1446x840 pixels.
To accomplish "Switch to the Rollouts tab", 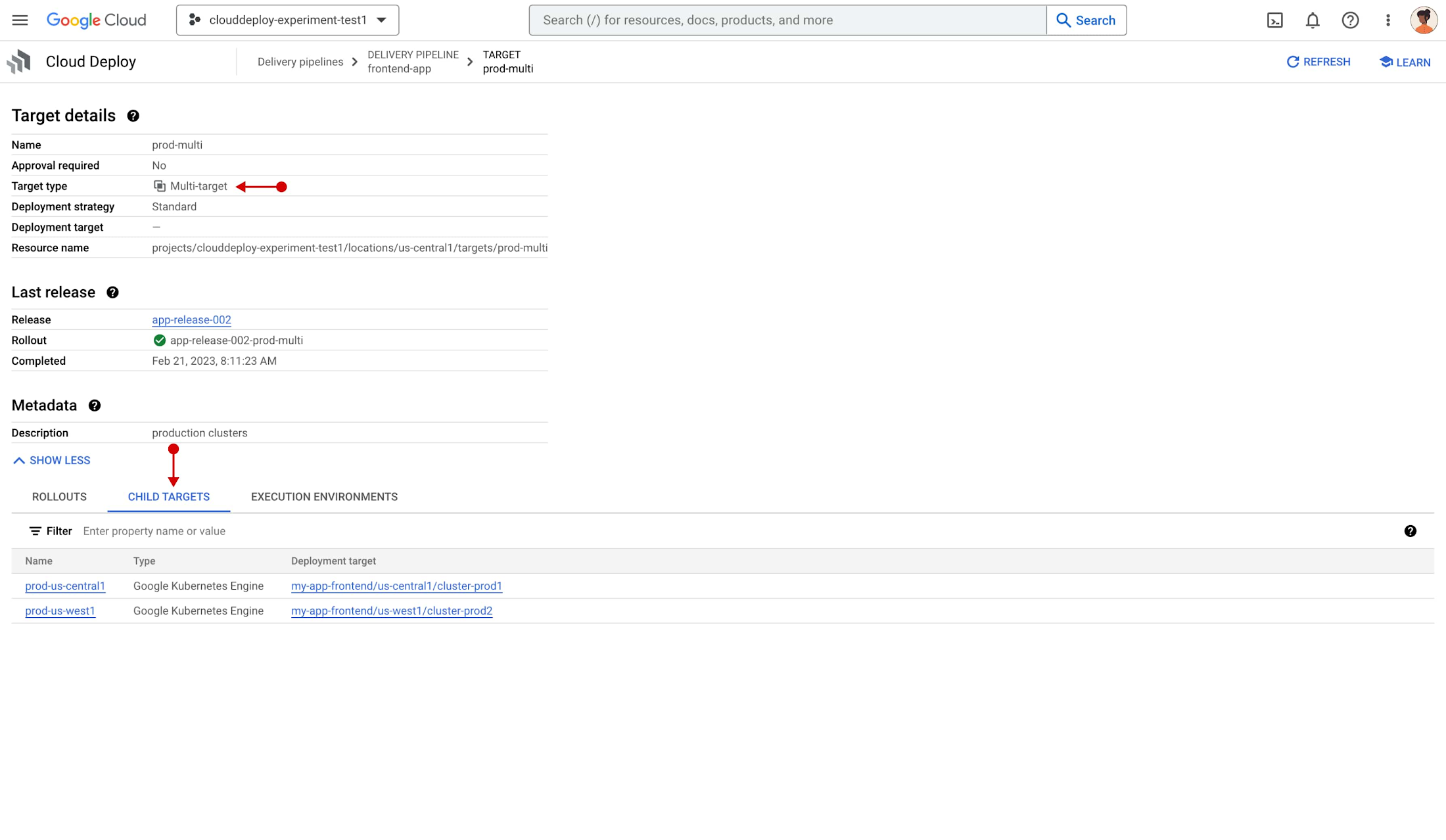I will point(59,496).
